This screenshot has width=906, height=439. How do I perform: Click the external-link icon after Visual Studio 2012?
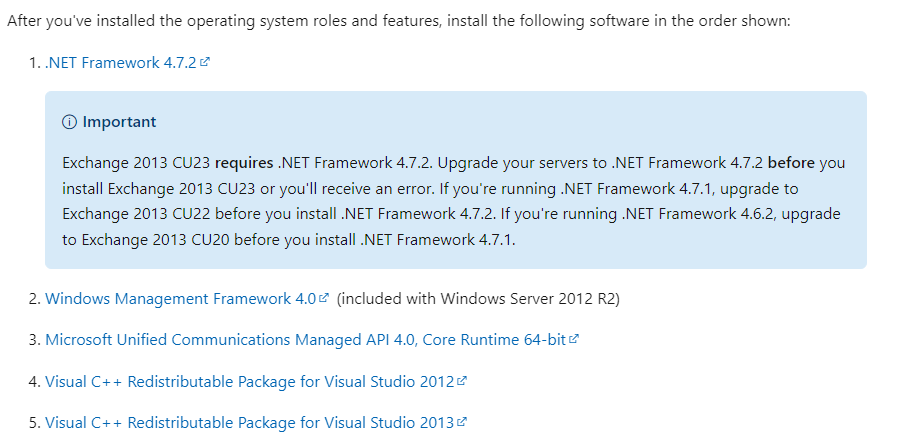[x=462, y=381]
